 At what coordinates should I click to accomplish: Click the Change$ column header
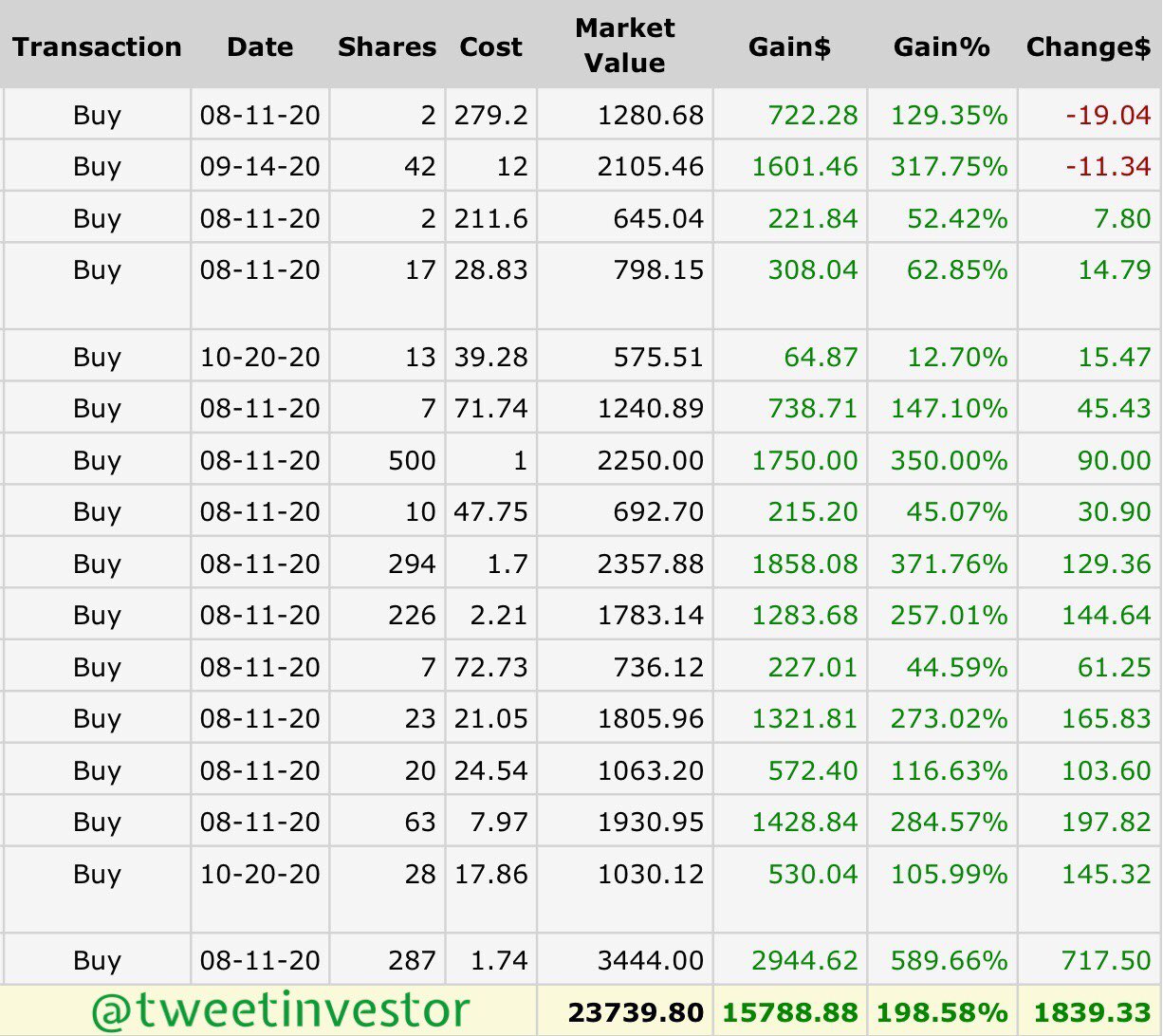point(1088,47)
